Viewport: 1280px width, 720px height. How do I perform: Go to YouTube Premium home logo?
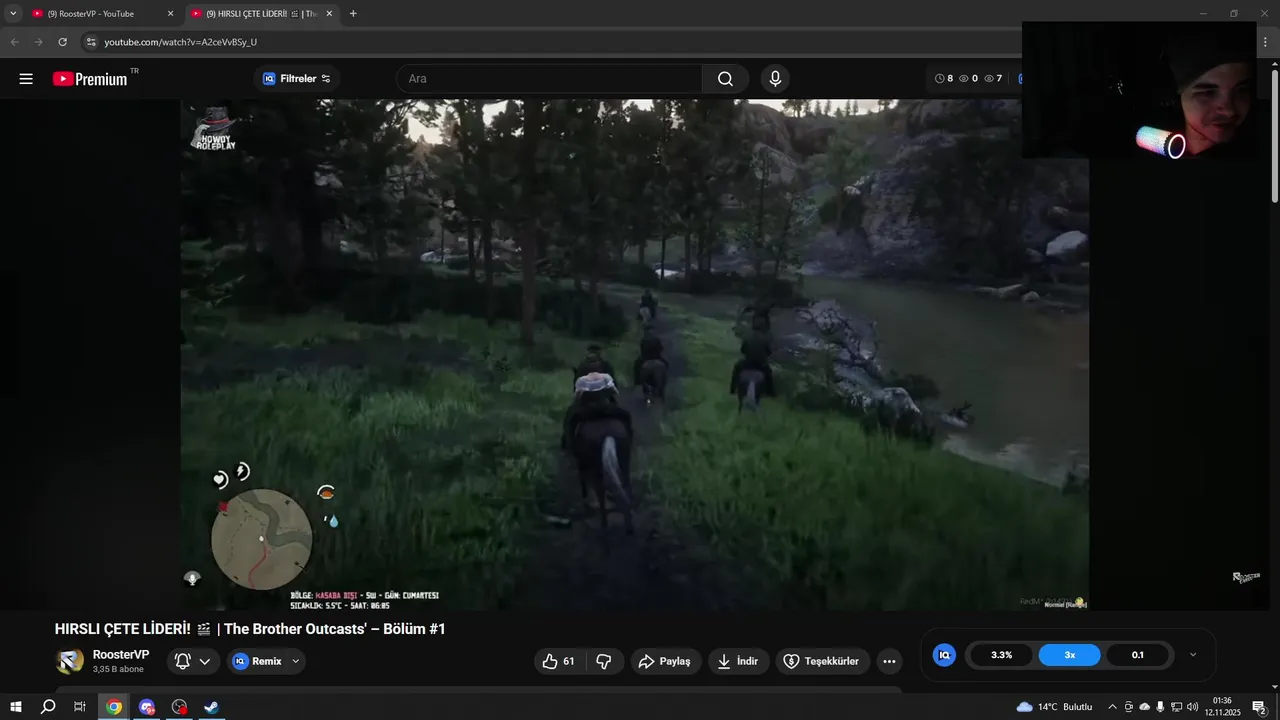point(90,79)
